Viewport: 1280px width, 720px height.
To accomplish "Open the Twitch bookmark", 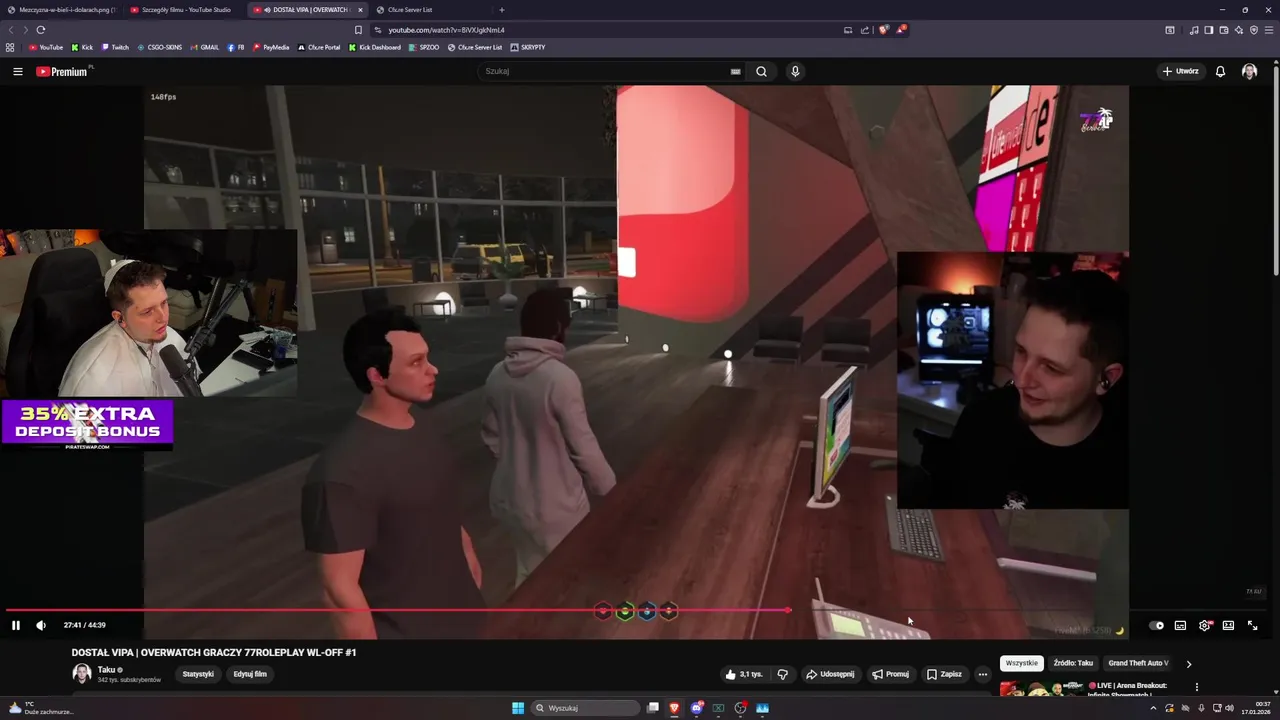I will click(115, 47).
